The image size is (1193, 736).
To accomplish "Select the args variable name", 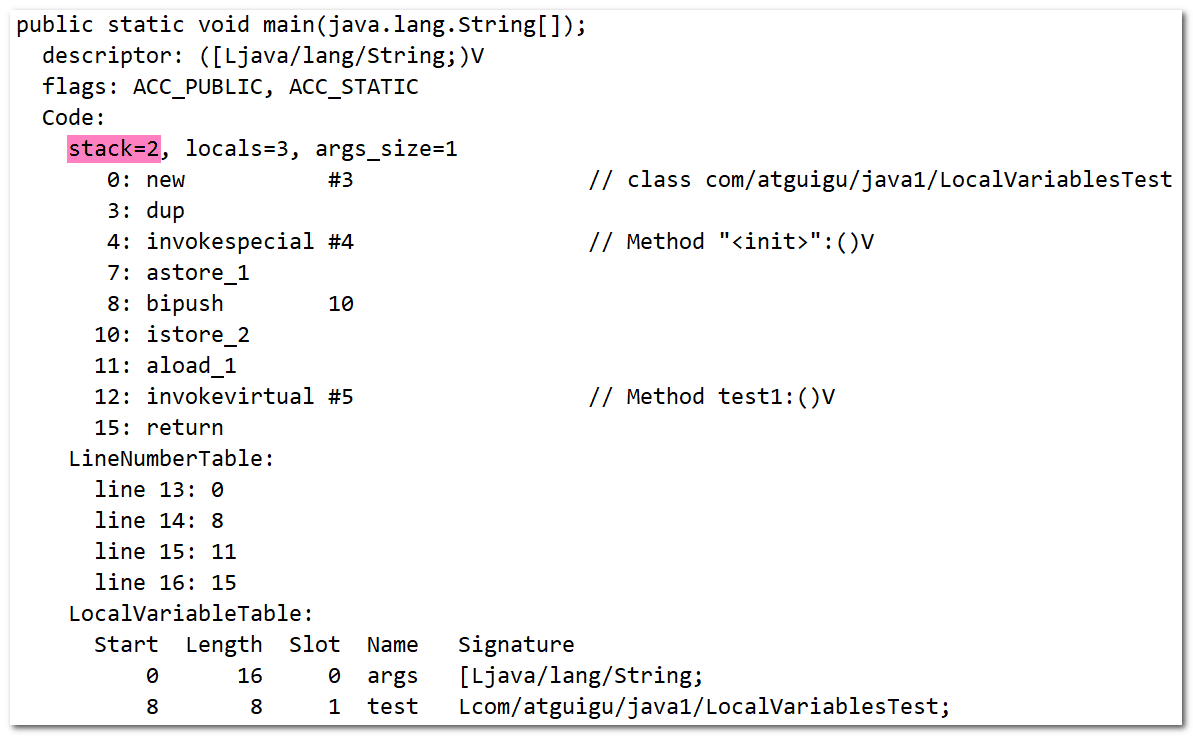I will pos(392,677).
